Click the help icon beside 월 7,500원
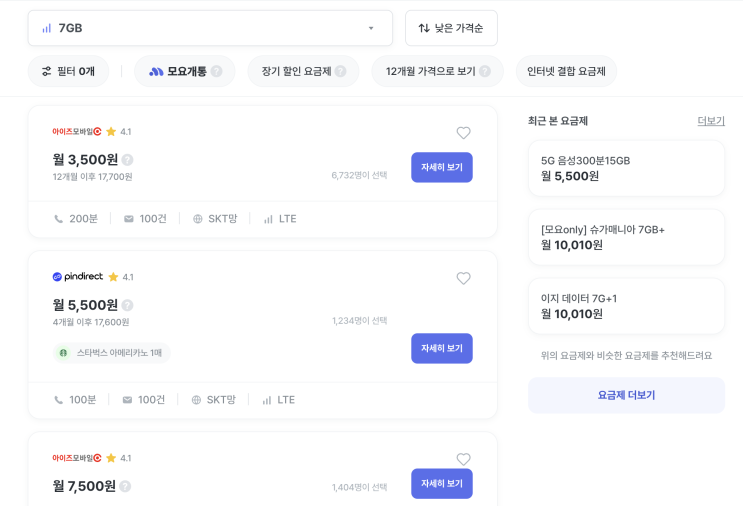 point(125,486)
